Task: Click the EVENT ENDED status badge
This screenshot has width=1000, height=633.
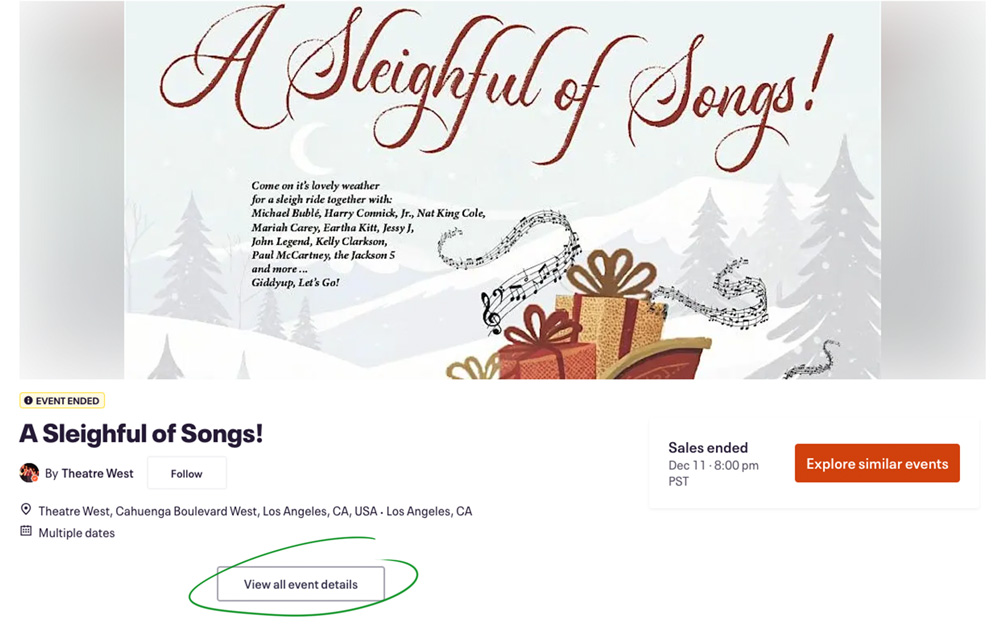Action: pos(62,401)
